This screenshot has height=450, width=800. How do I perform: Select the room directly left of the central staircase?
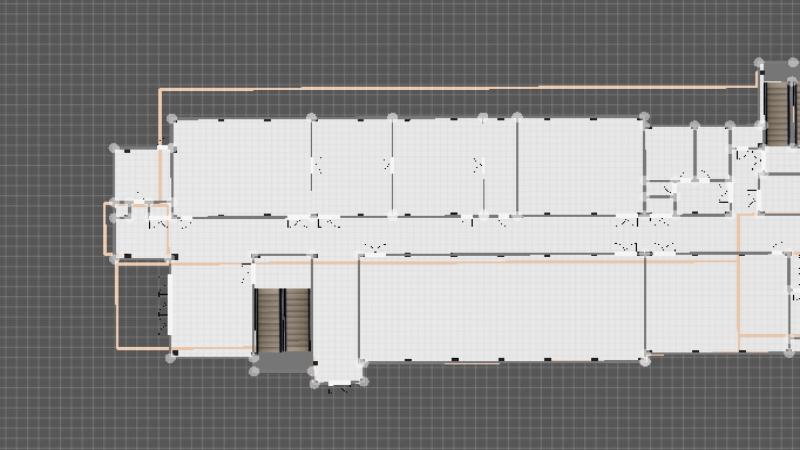click(x=210, y=305)
